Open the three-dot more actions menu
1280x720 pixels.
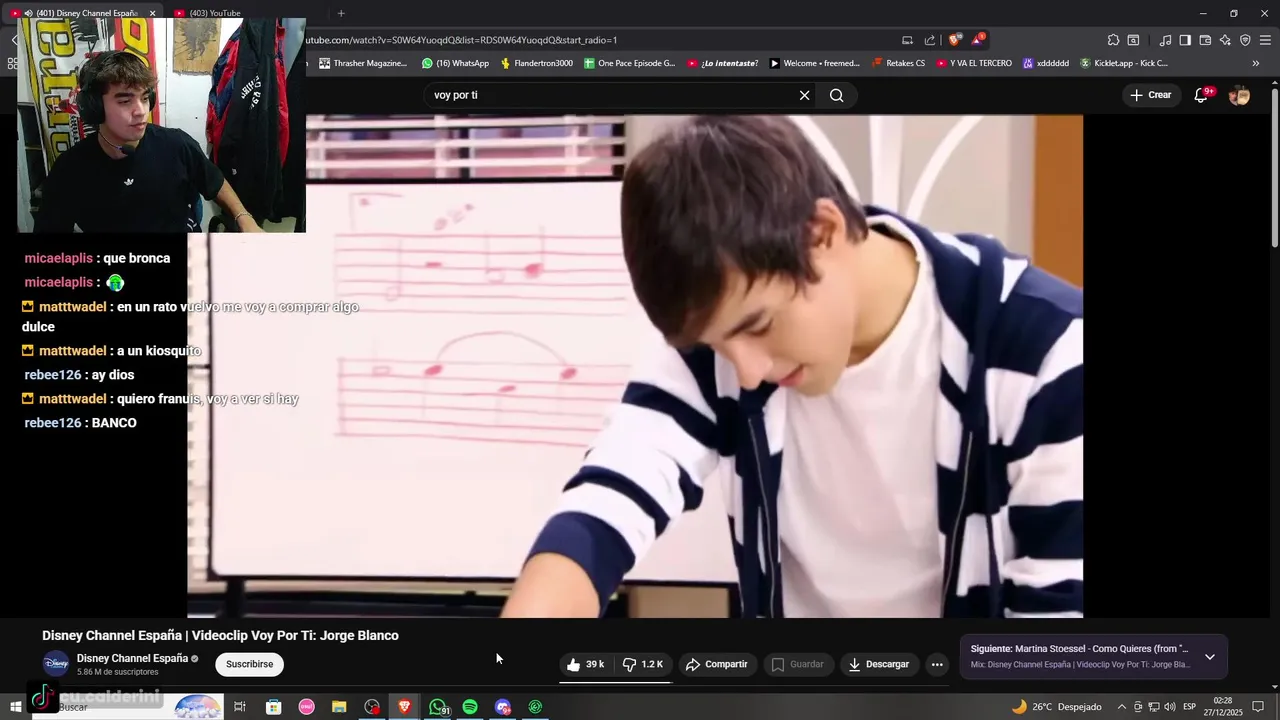tap(937, 664)
